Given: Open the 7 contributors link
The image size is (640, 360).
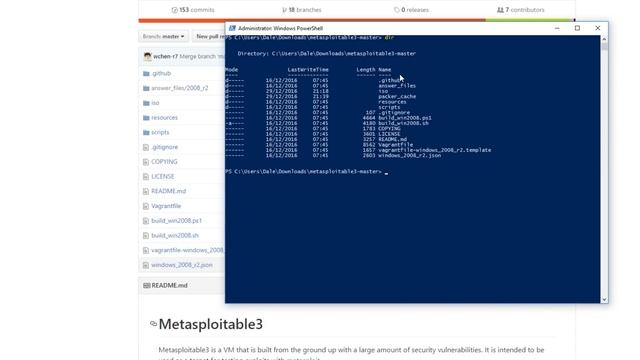Looking at the screenshot, I should point(521,10).
